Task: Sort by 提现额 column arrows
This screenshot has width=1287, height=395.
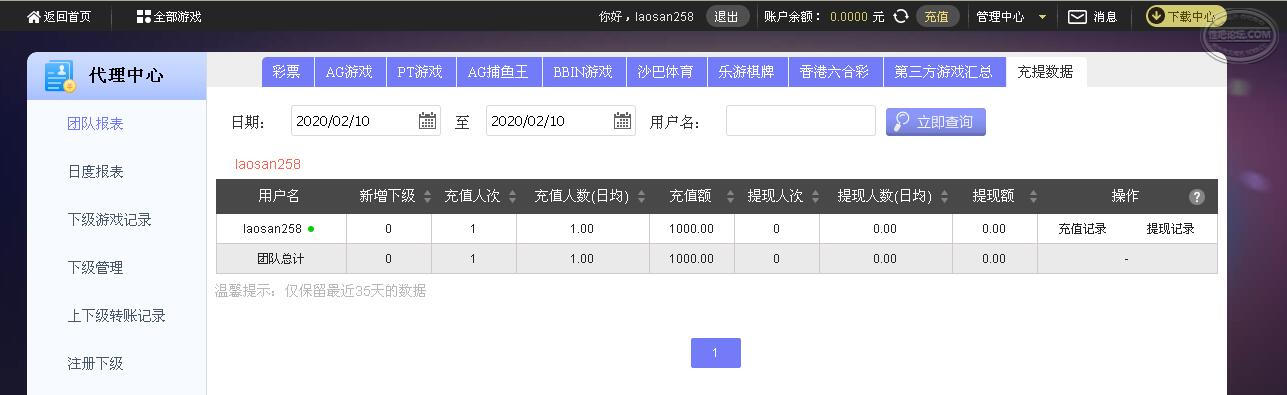Action: 1033,197
